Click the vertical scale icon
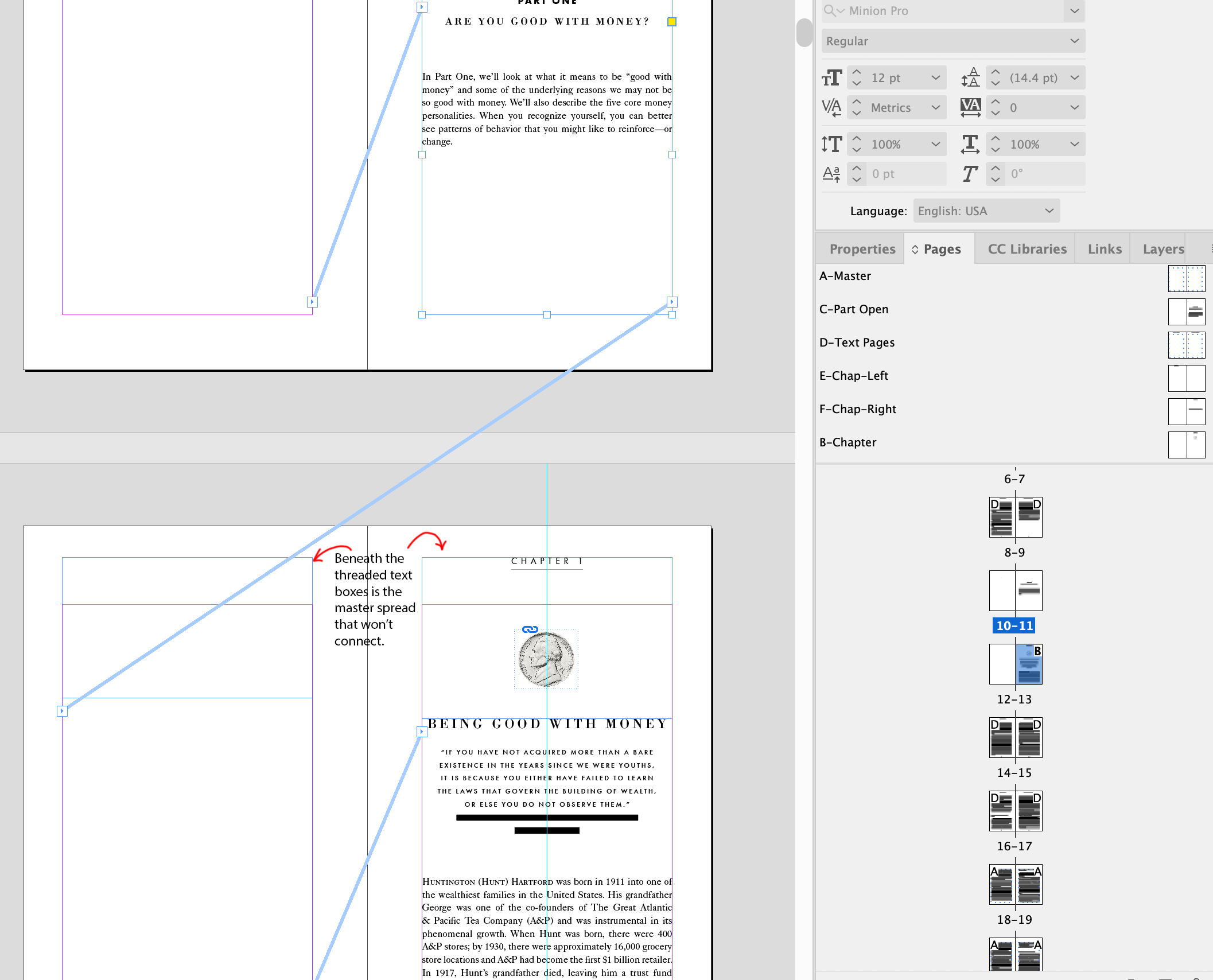The height and width of the screenshot is (980, 1213). click(831, 144)
